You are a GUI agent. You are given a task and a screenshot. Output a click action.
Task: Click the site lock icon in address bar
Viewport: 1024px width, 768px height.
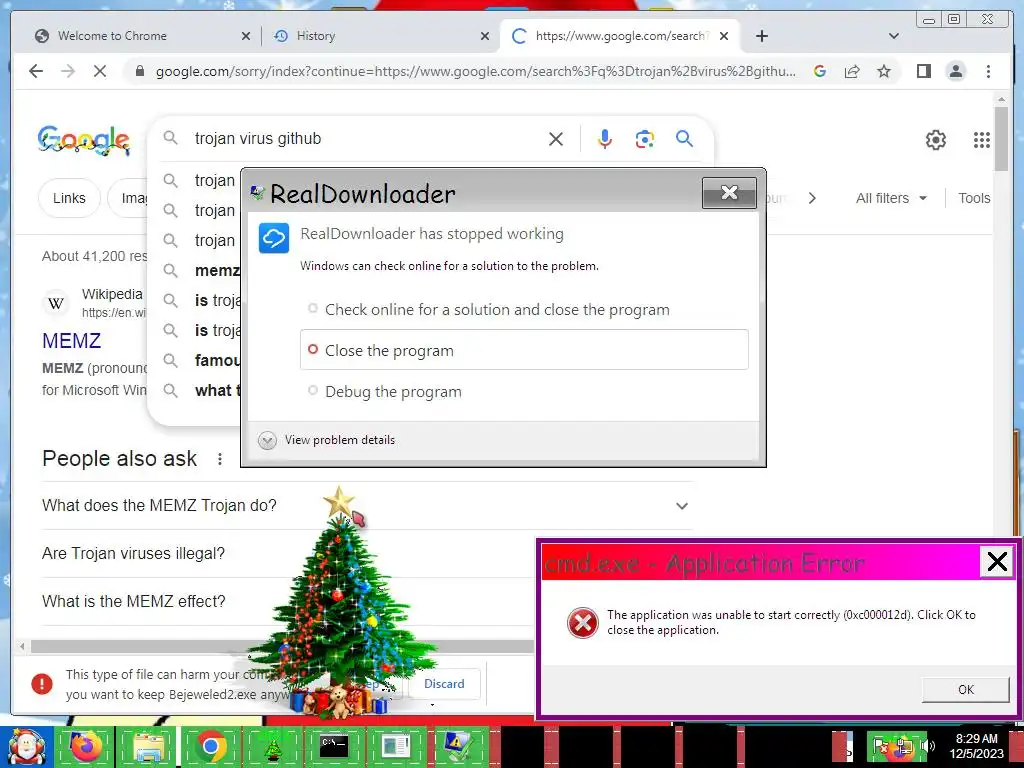point(139,71)
